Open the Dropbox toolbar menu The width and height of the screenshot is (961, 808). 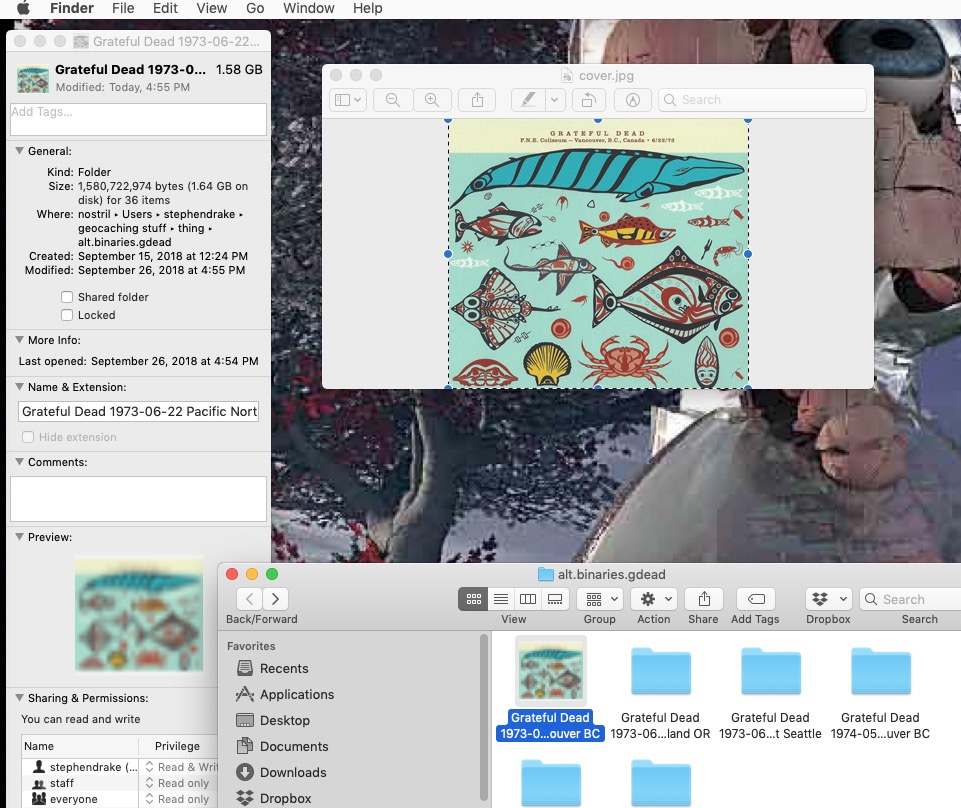pos(829,599)
